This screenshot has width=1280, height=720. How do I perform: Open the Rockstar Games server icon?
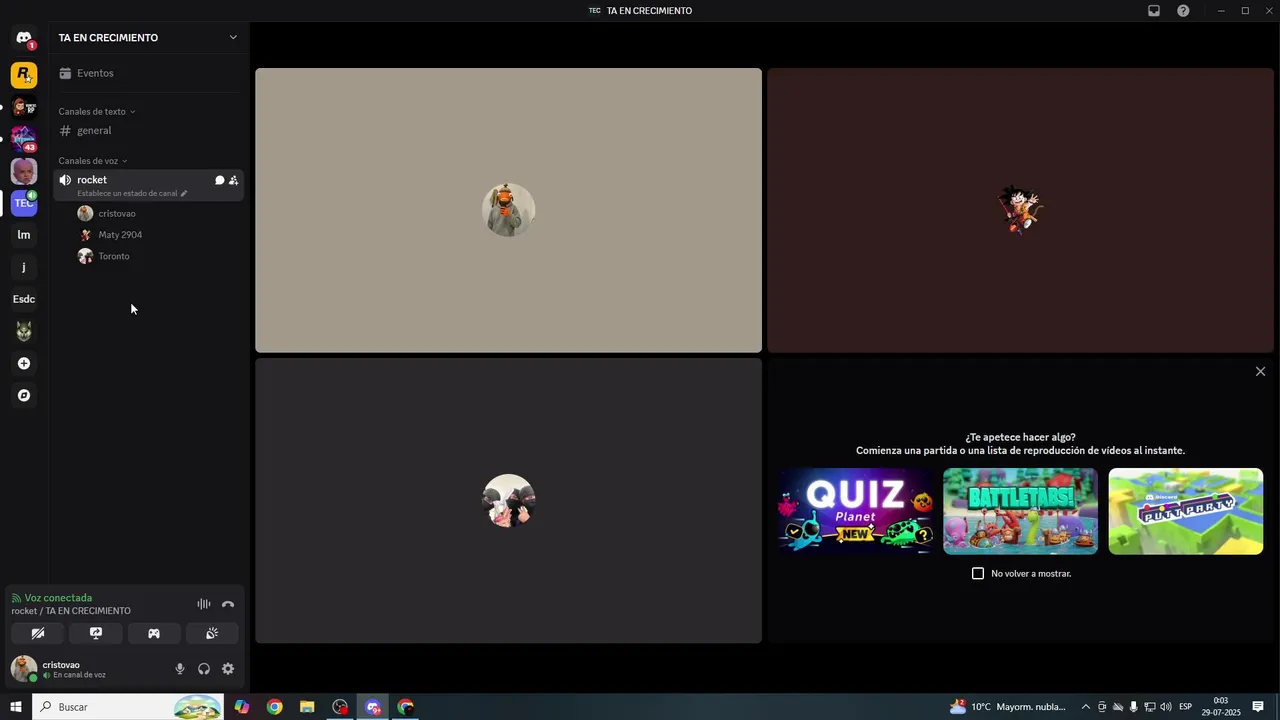(24, 75)
